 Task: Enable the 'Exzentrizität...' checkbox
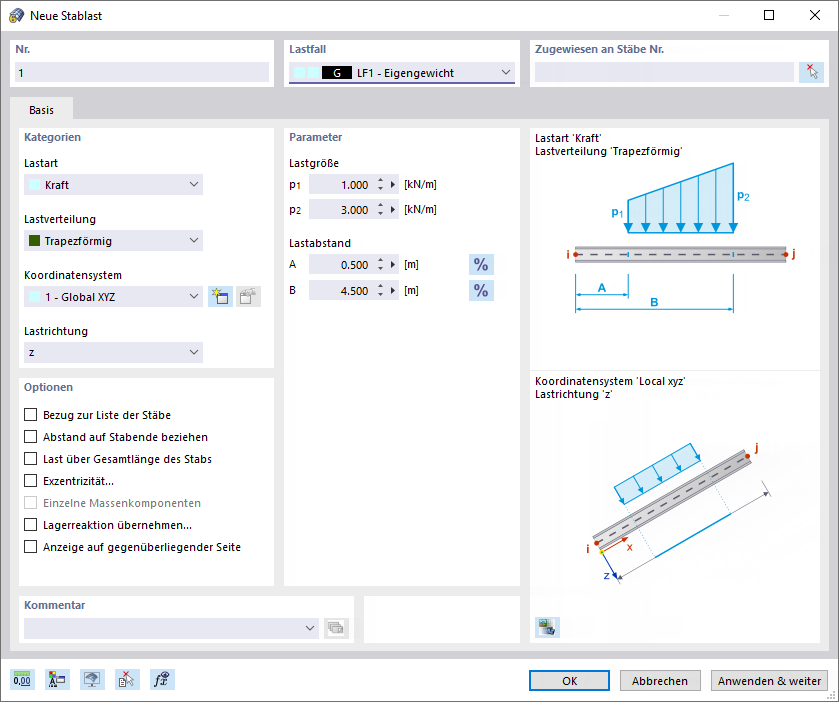click(x=30, y=481)
